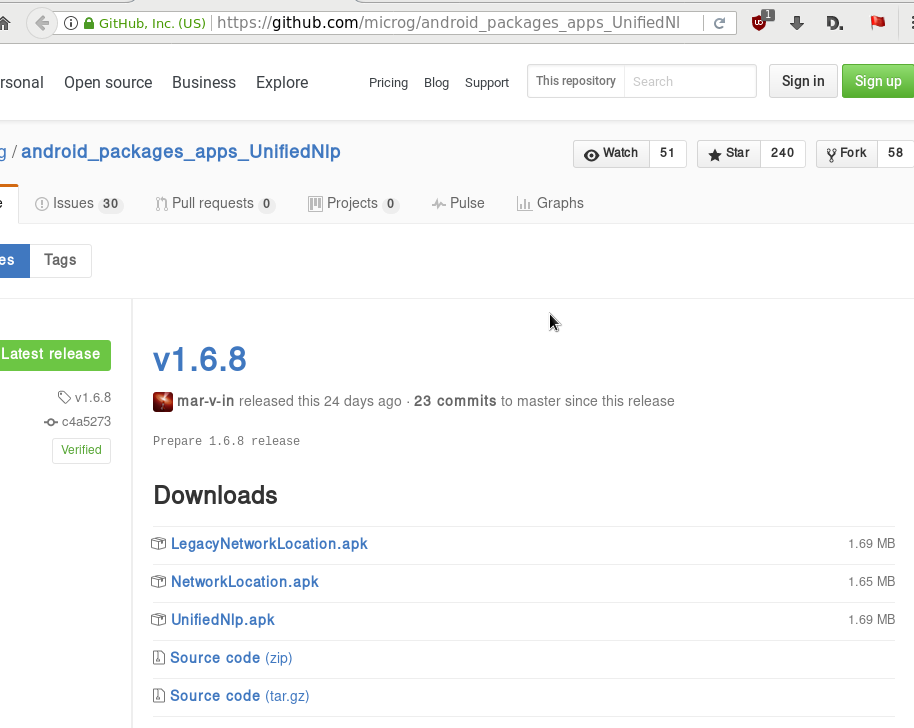Click the repository search input field
Image resolution: width=914 pixels, height=728 pixels.
(x=690, y=82)
